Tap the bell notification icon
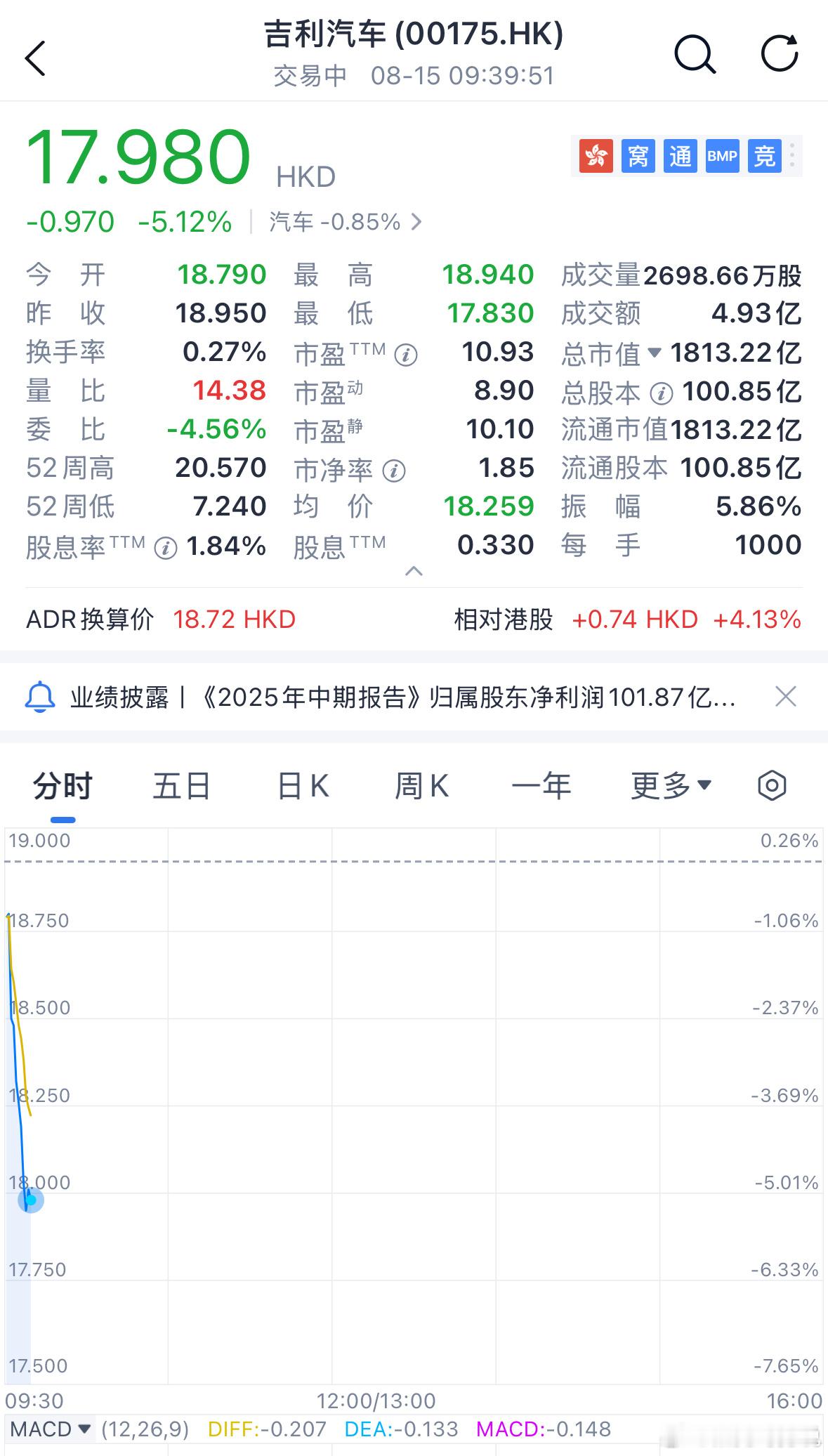The height and width of the screenshot is (1456, 828). [x=40, y=697]
